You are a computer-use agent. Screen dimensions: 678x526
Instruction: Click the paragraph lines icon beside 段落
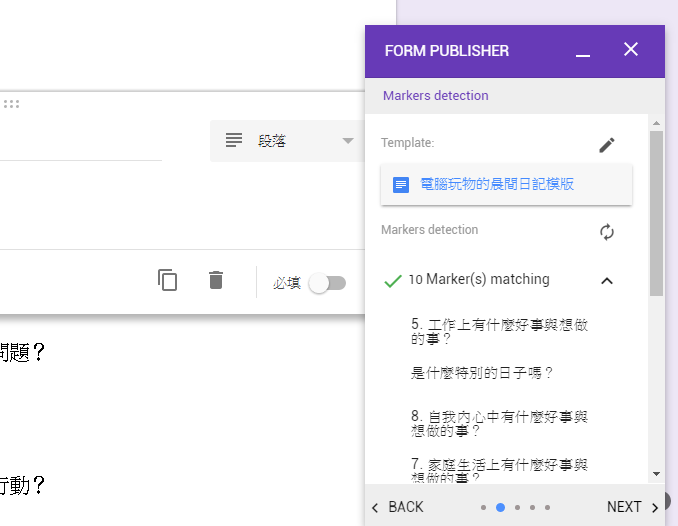[233, 141]
